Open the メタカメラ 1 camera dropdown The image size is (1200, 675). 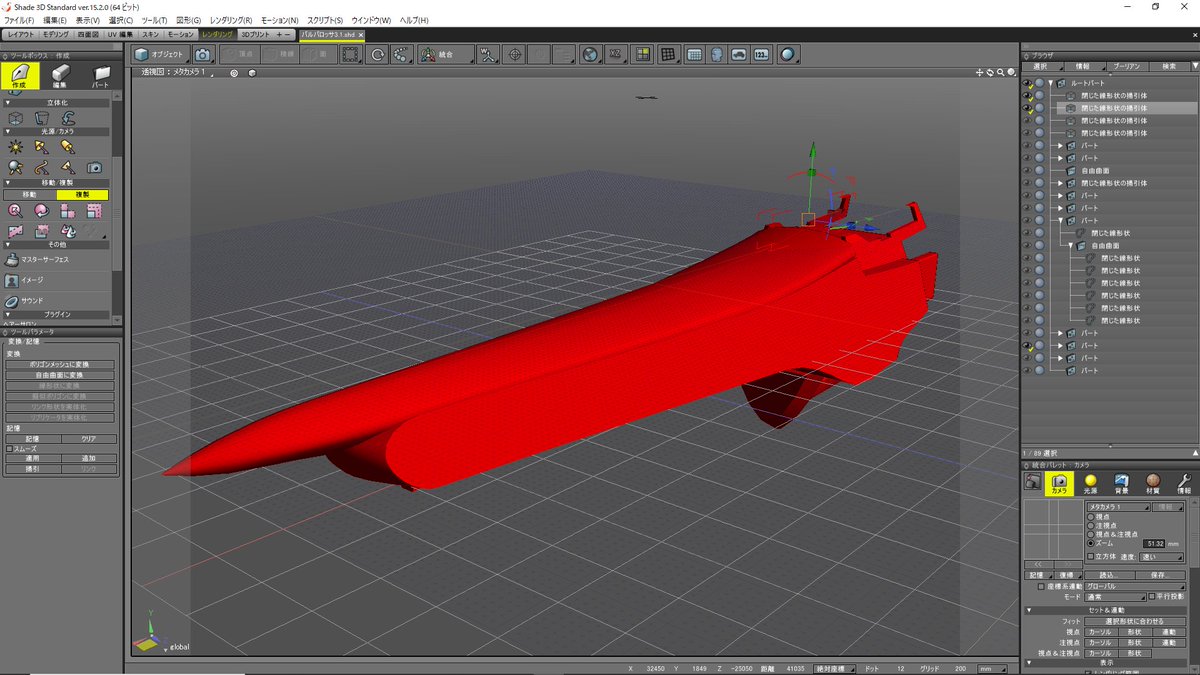[x=1118, y=507]
